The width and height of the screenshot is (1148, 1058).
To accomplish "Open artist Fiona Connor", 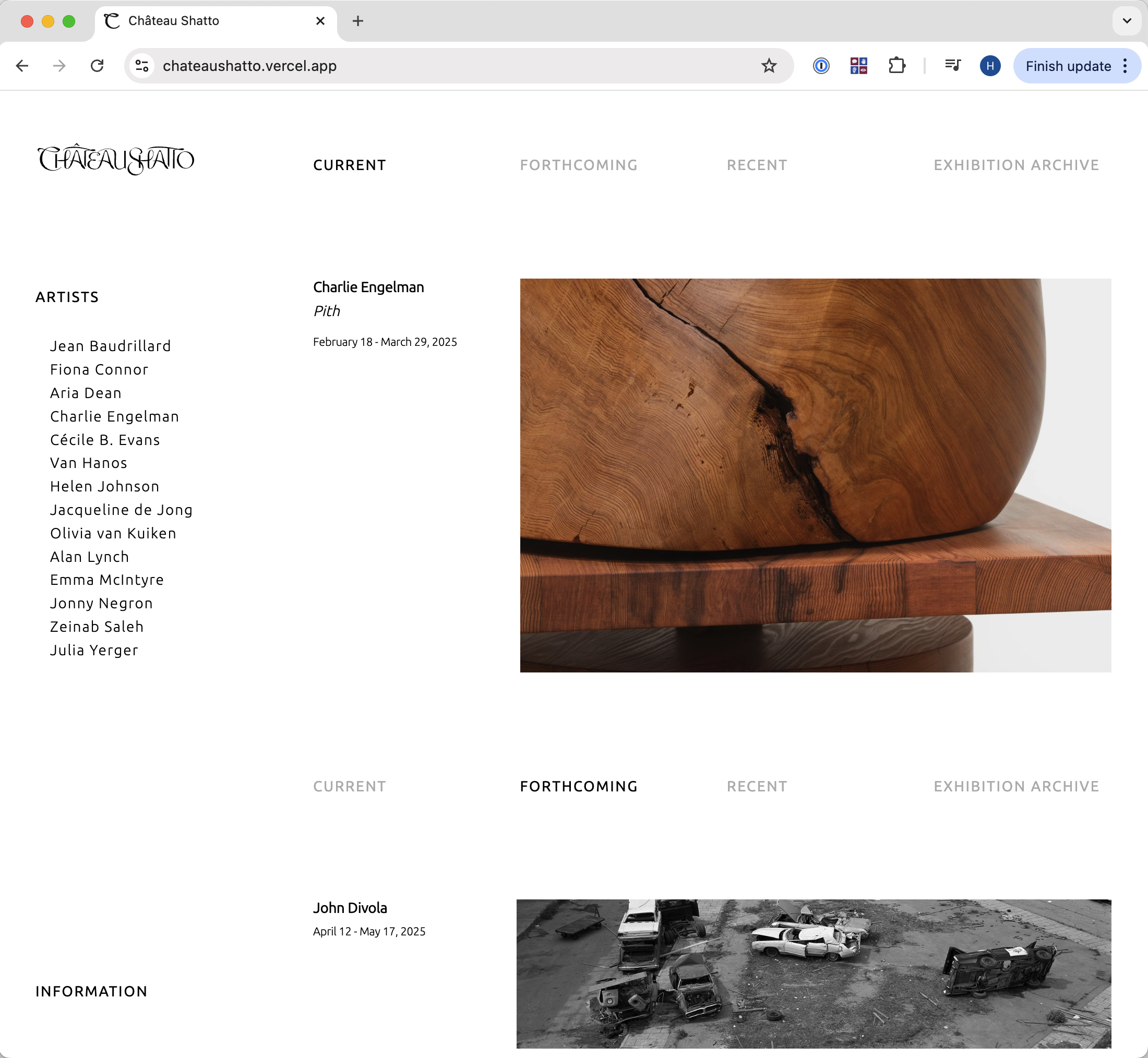I will 99,369.
